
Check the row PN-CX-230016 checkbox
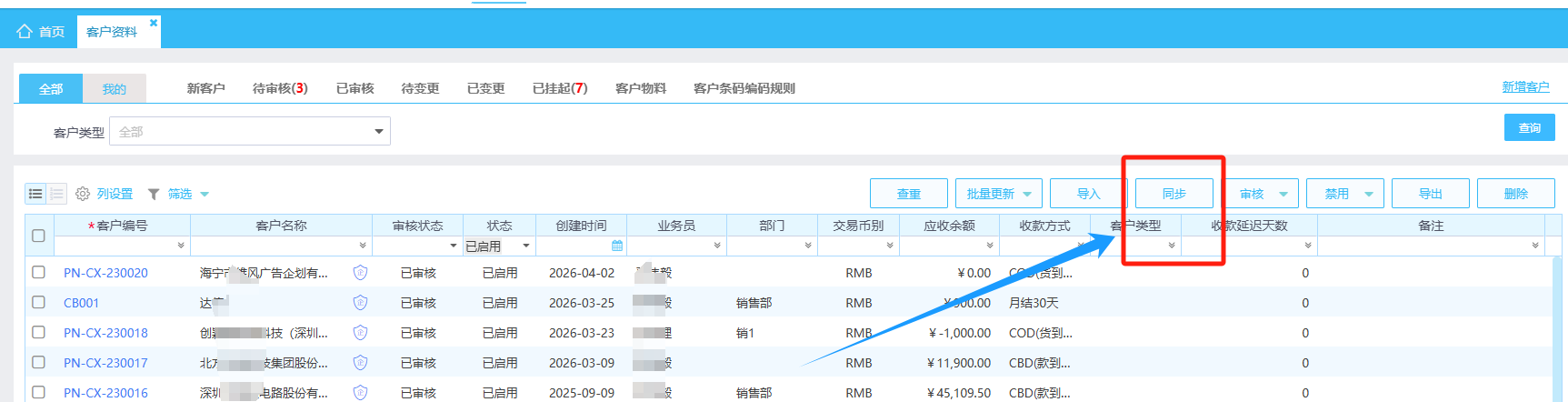click(x=38, y=392)
